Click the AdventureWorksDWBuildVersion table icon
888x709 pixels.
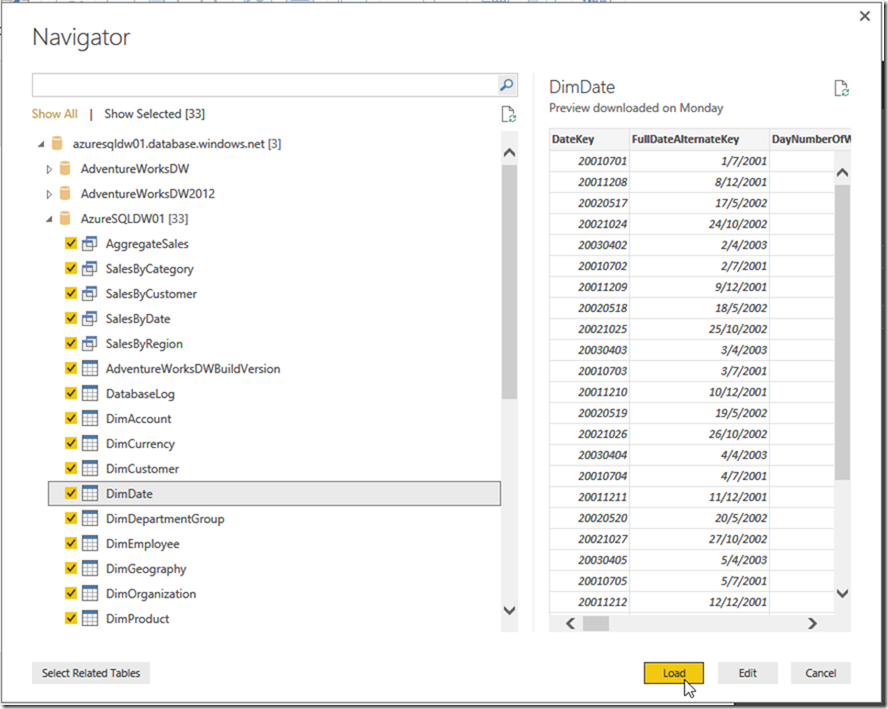[90, 369]
